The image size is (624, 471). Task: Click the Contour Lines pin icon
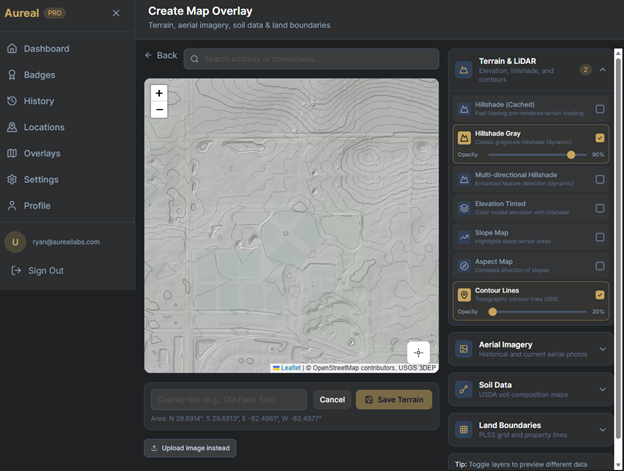464,295
